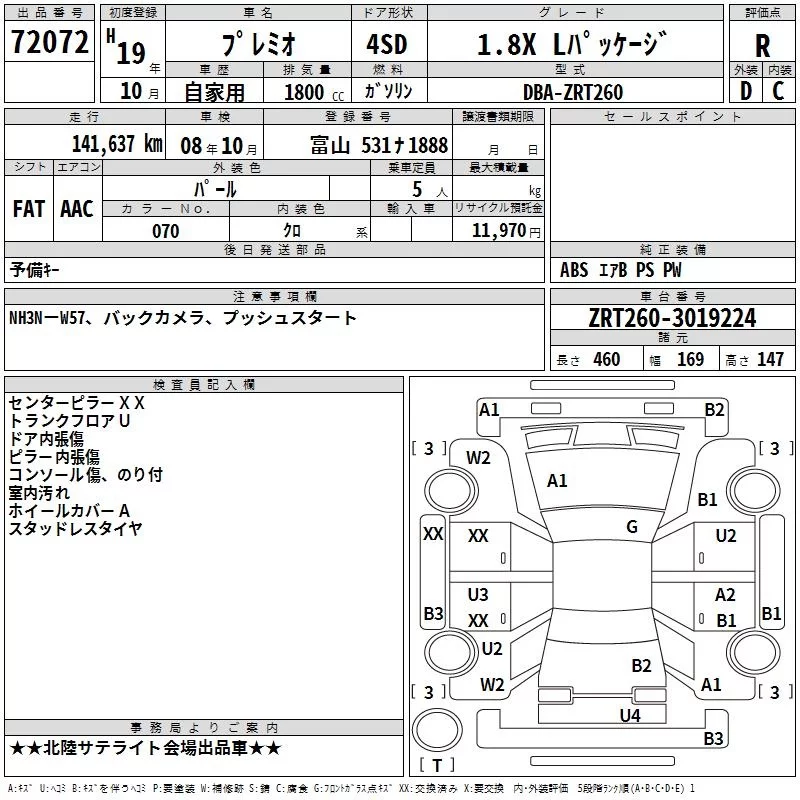Click chassis number ZRT260-3019224
The image size is (800, 800).
click(672, 318)
